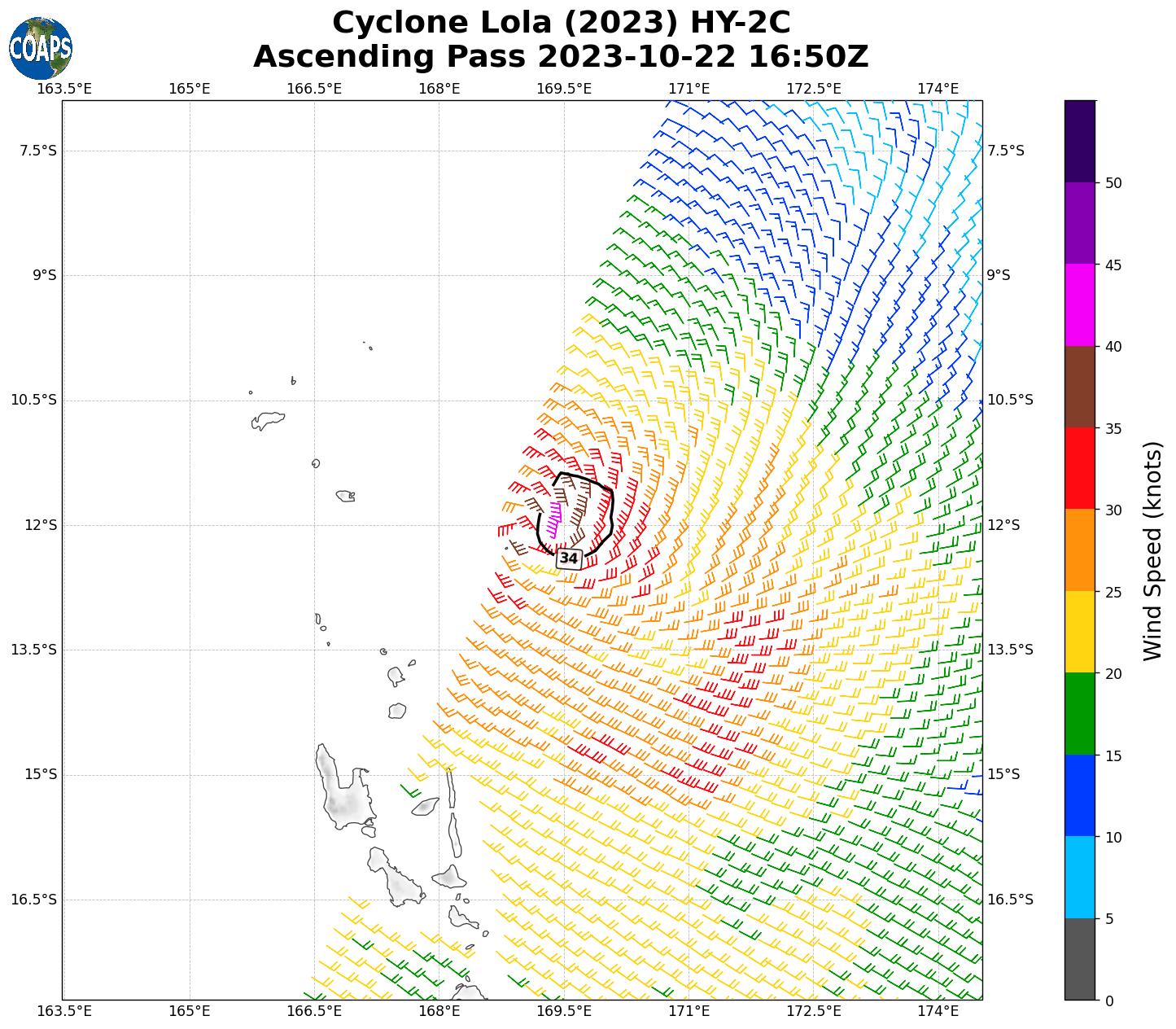This screenshot has height=1029, width=1176.
Task: Click the dark indigo top colorbar segment
Action: pyautogui.click(x=1080, y=141)
